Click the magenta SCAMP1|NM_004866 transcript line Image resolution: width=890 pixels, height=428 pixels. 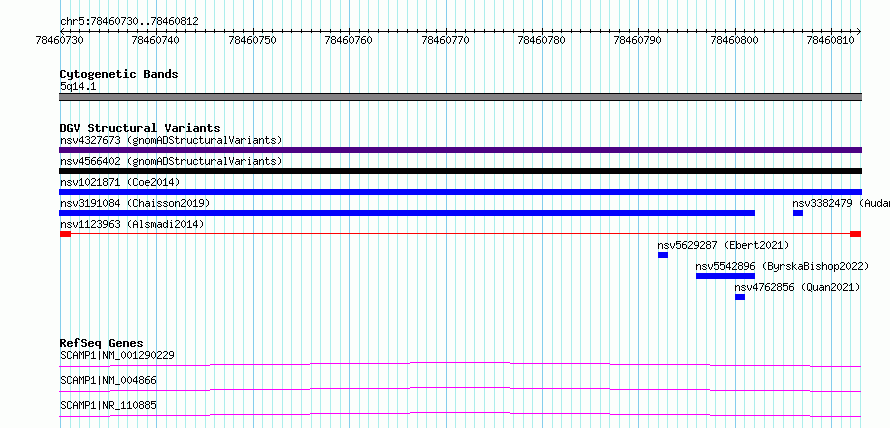460,389
